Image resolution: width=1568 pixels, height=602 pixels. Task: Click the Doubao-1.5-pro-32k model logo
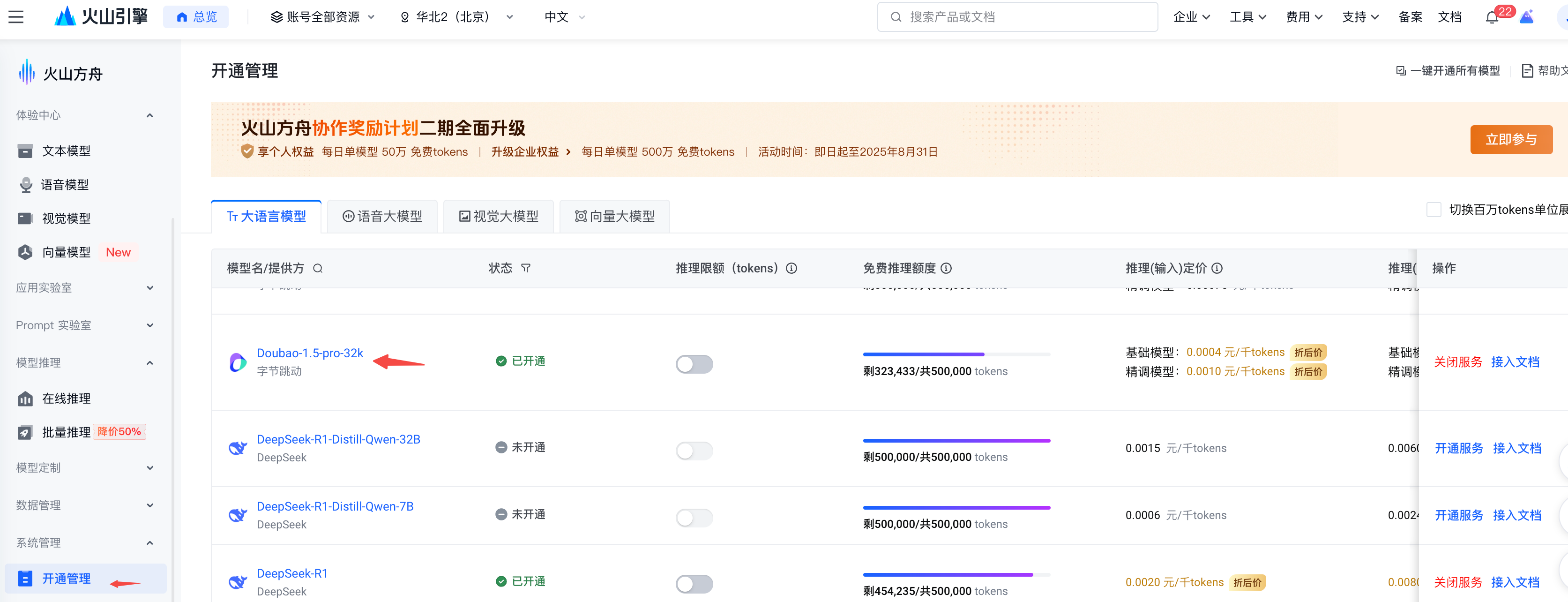click(x=238, y=362)
